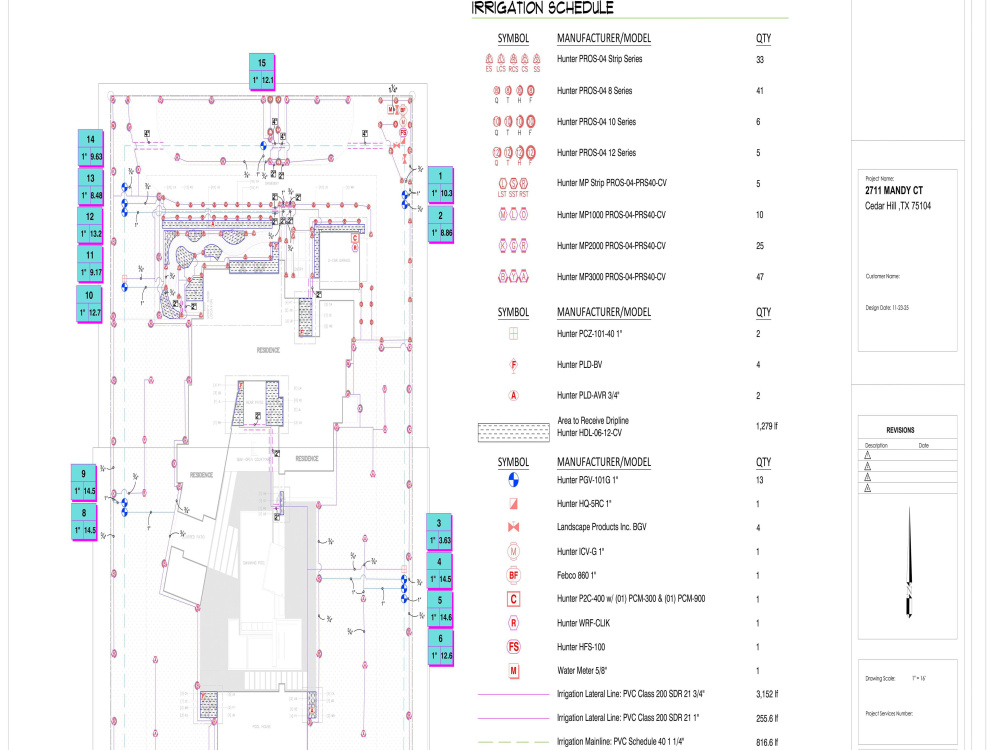Select zone 4 callout tag
1000x750 pixels.
(x=440, y=570)
